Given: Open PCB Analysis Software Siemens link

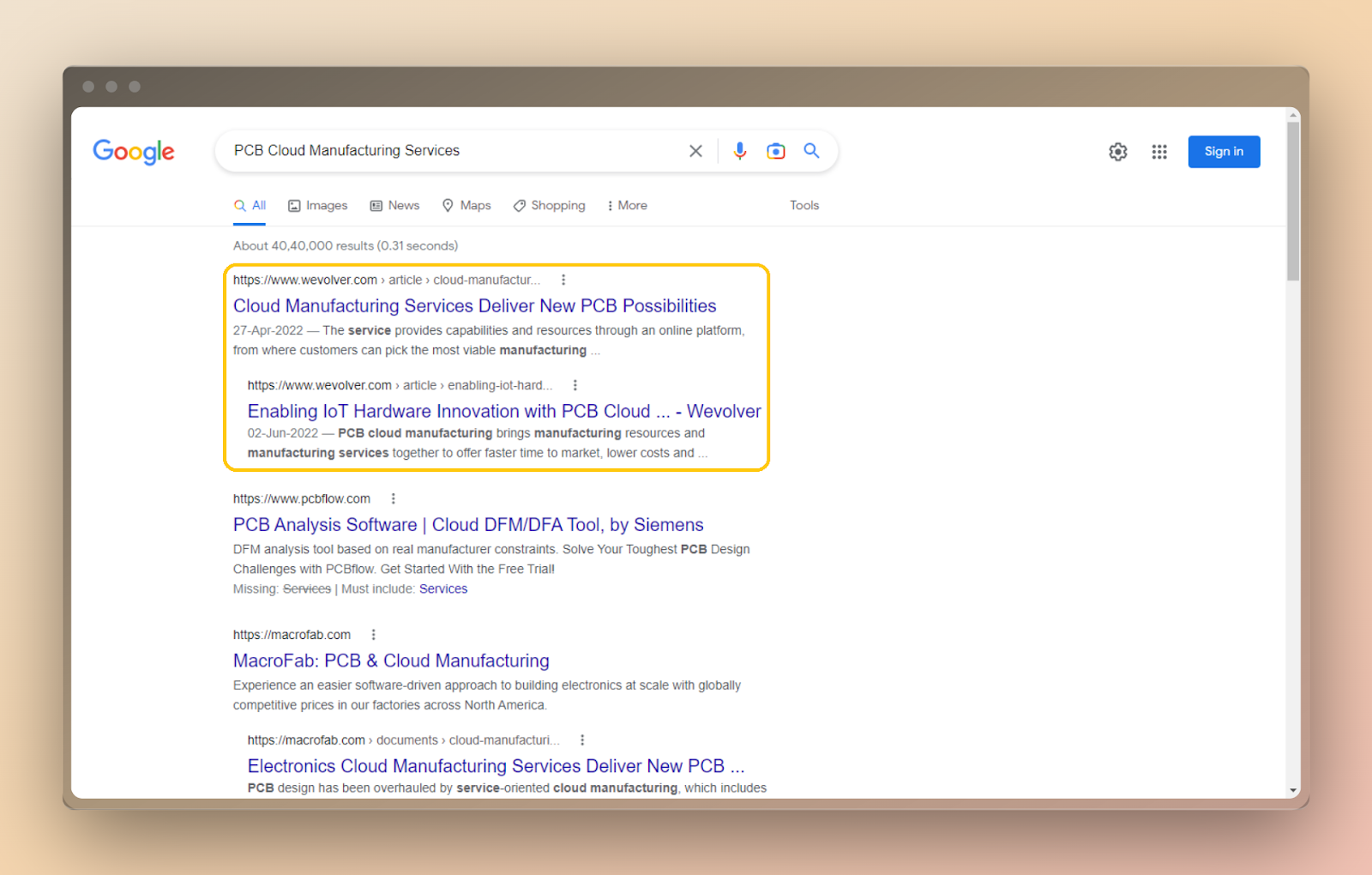Looking at the screenshot, I should pos(468,525).
